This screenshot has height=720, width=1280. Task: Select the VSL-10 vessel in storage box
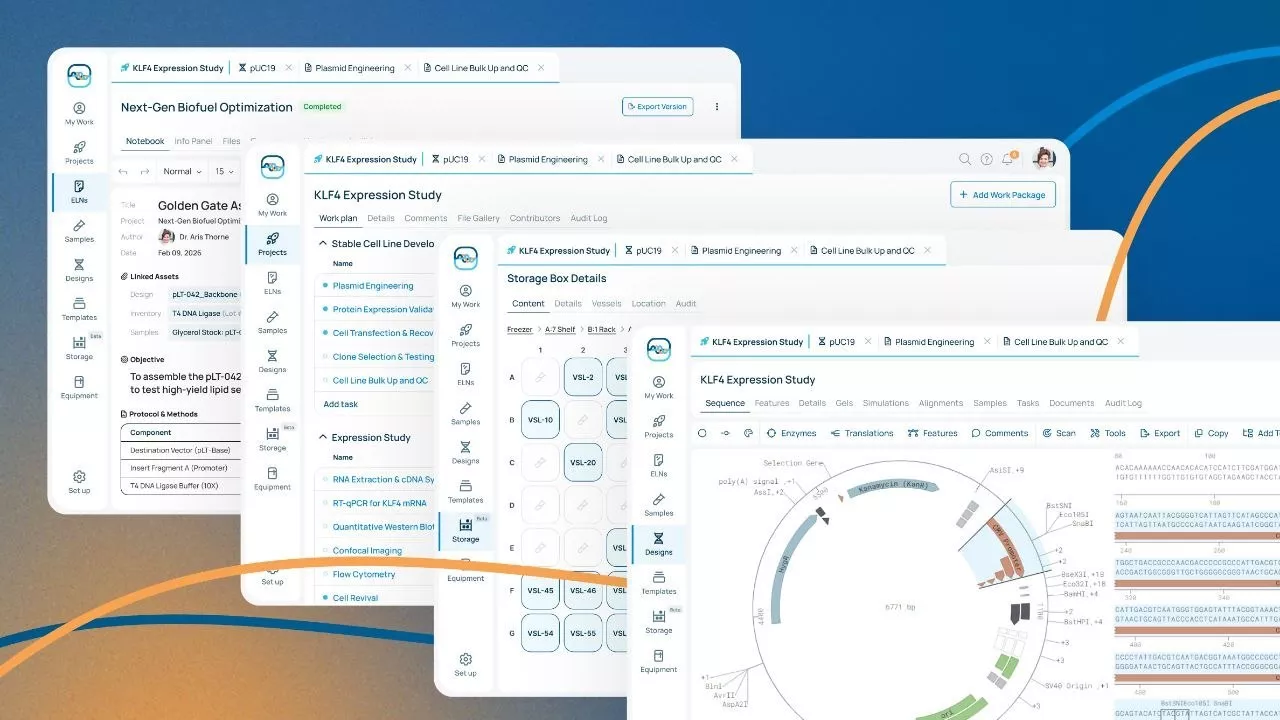[540, 420]
